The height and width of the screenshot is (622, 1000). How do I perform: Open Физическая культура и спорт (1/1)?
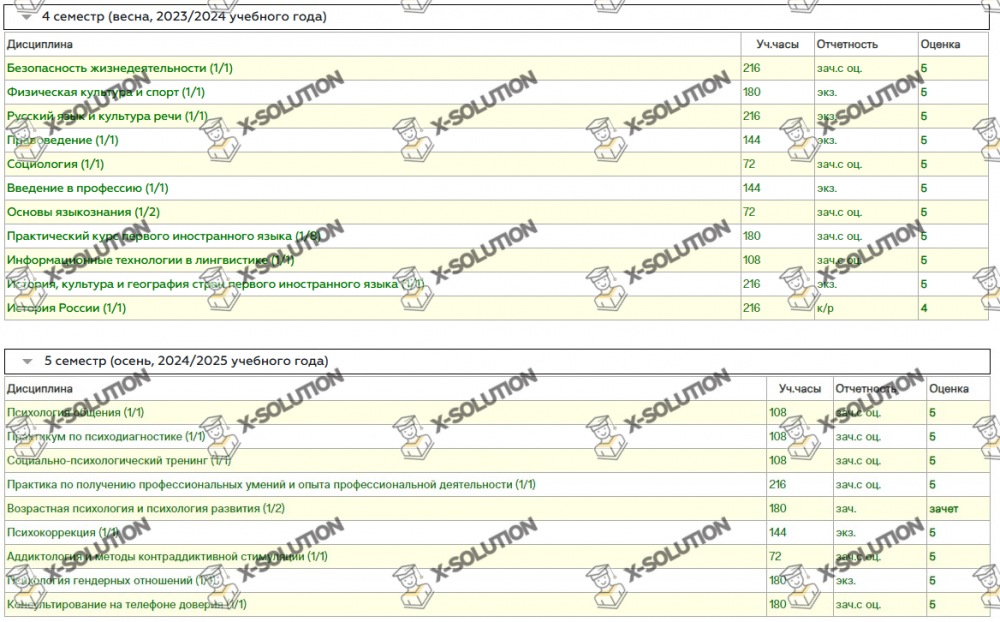[x=106, y=93]
